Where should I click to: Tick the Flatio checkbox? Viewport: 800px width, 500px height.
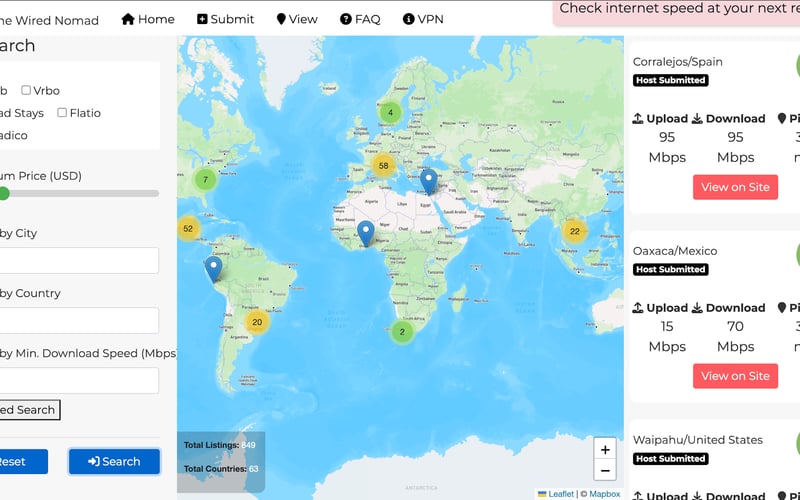62,113
